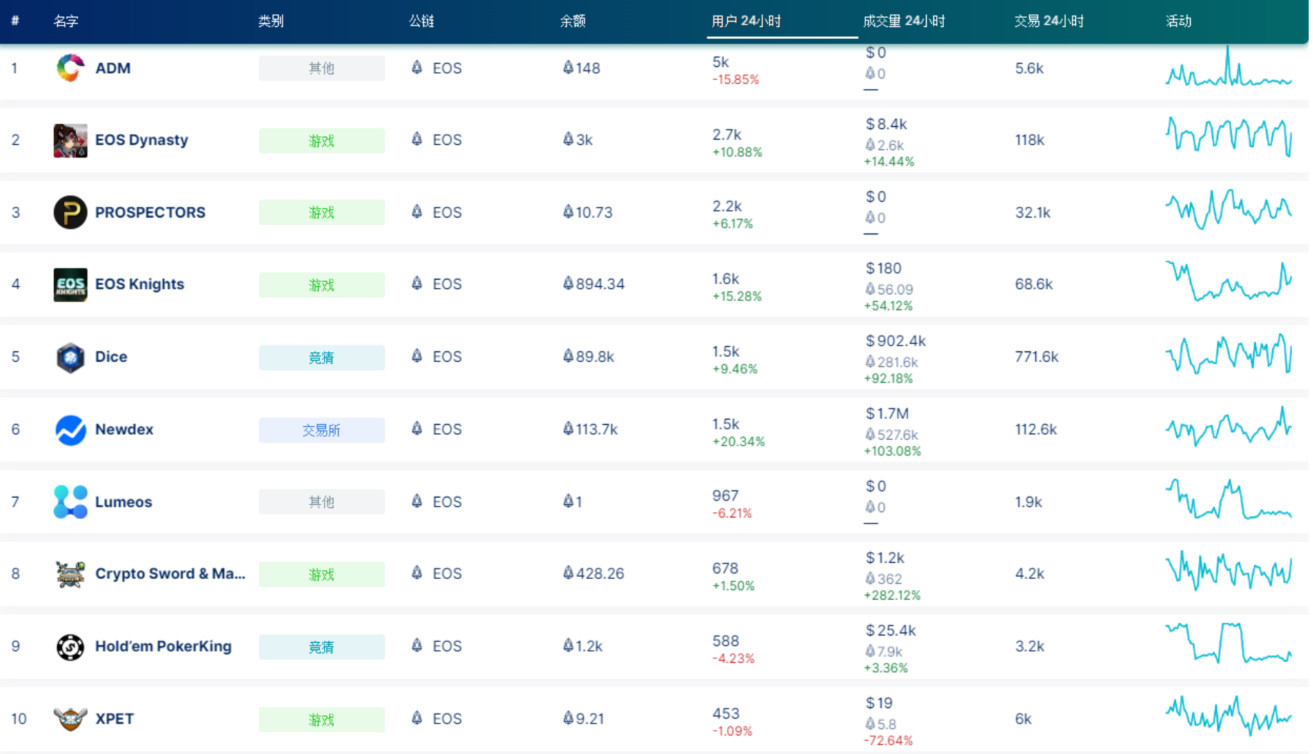Click the 89.8k balance value

(x=588, y=356)
